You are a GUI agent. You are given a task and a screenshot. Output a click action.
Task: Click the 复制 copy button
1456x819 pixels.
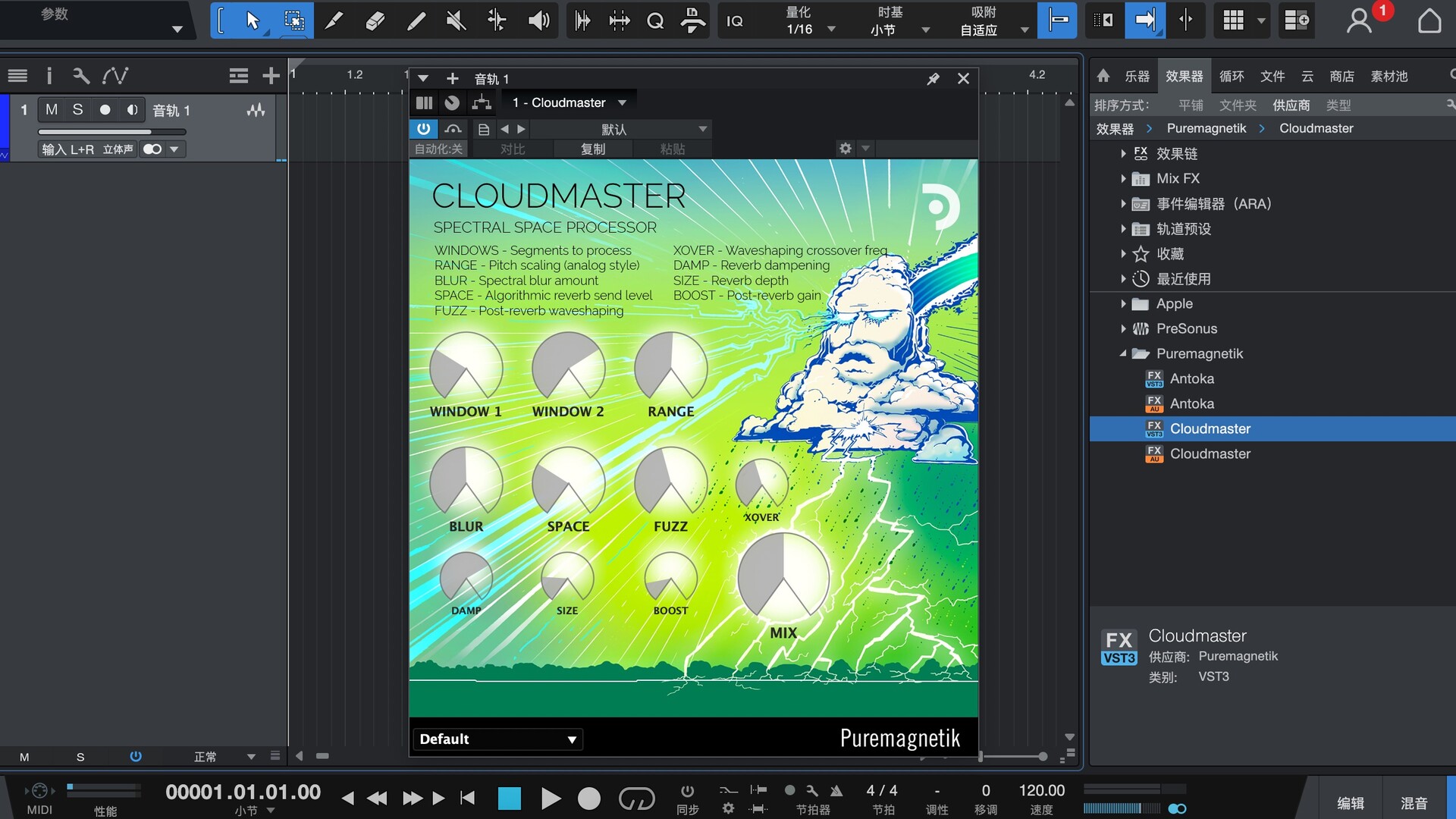coord(593,149)
